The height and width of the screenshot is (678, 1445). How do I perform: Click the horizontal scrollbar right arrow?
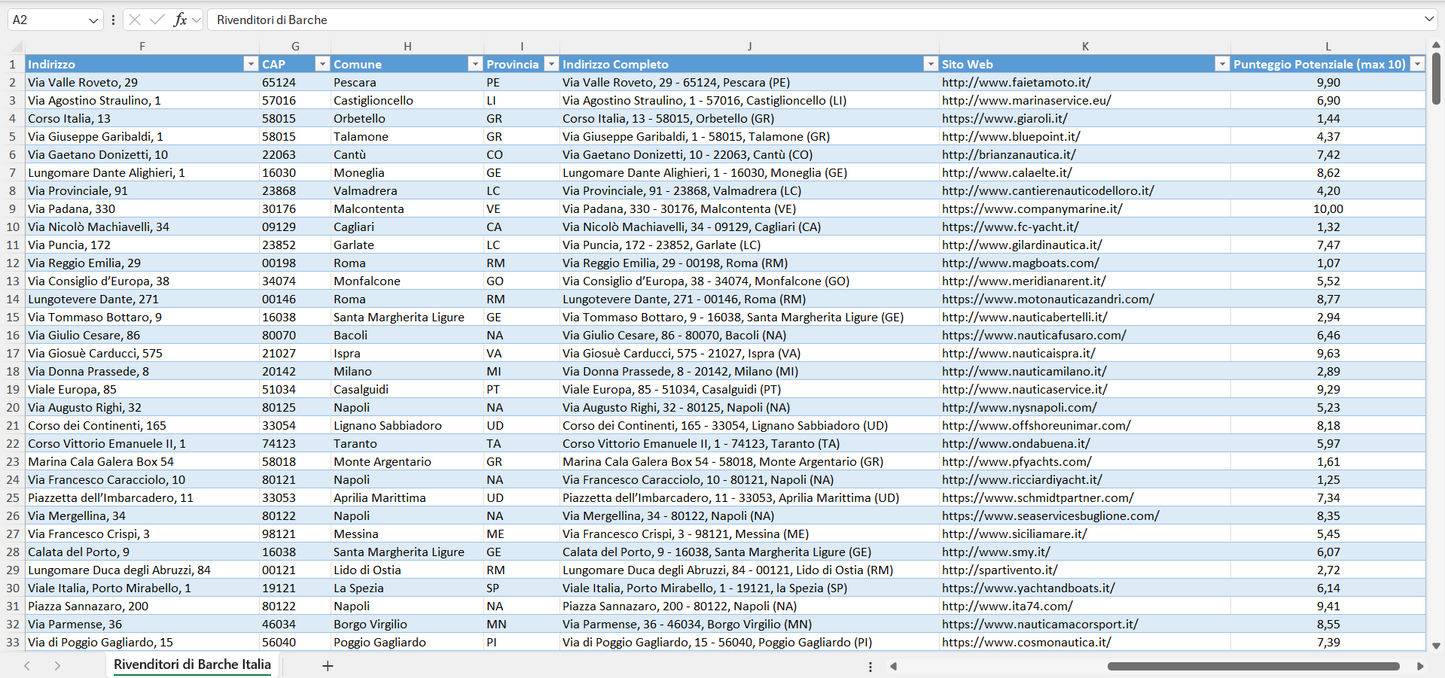(x=1420, y=666)
